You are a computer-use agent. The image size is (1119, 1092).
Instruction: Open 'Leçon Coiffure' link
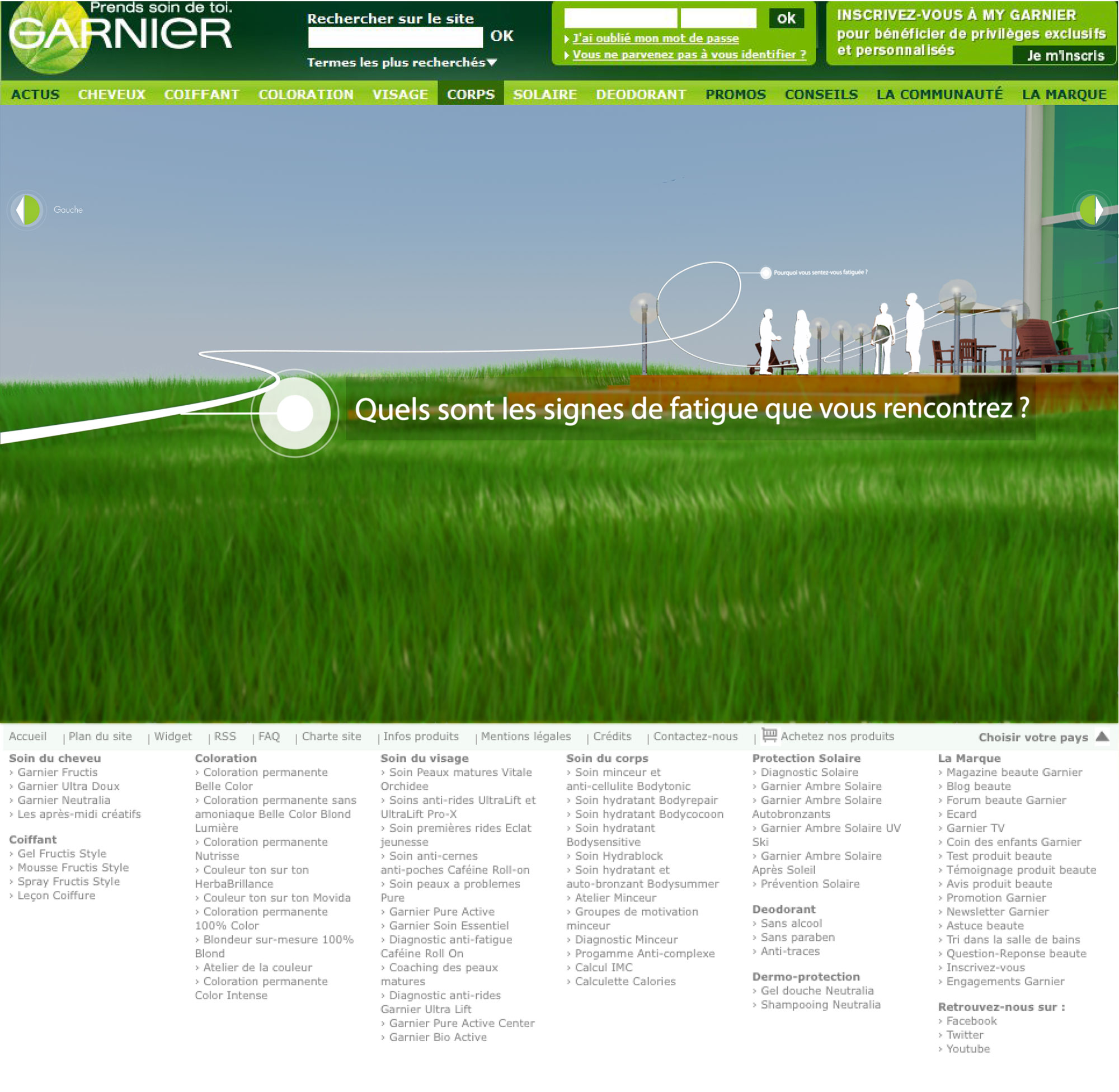click(x=56, y=896)
